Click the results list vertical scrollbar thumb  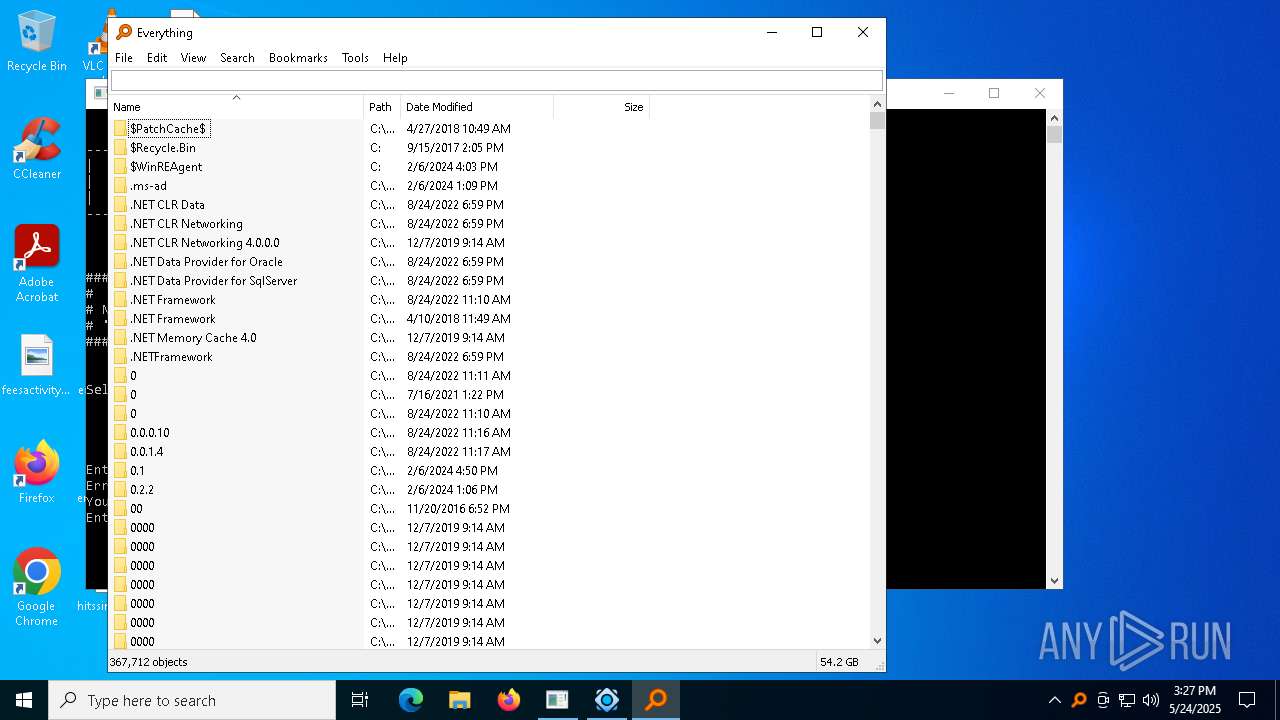click(x=877, y=121)
